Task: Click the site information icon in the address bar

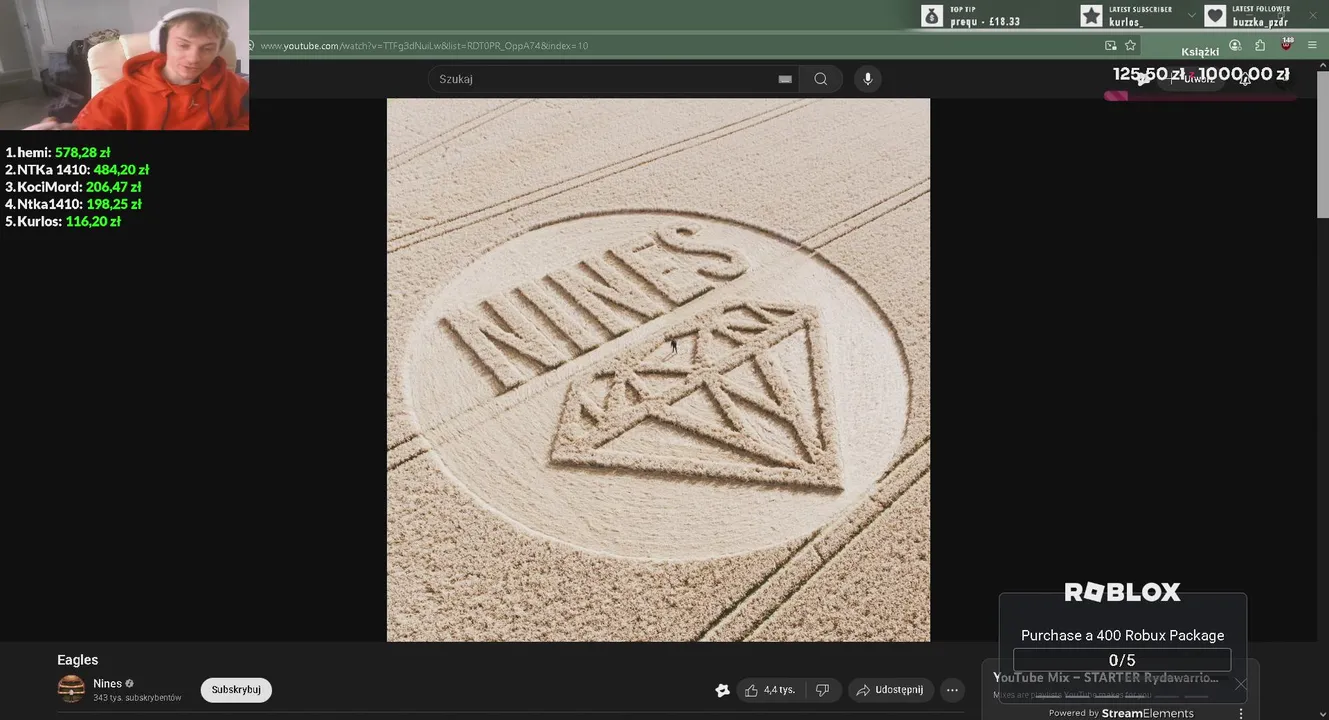Action: point(252,45)
